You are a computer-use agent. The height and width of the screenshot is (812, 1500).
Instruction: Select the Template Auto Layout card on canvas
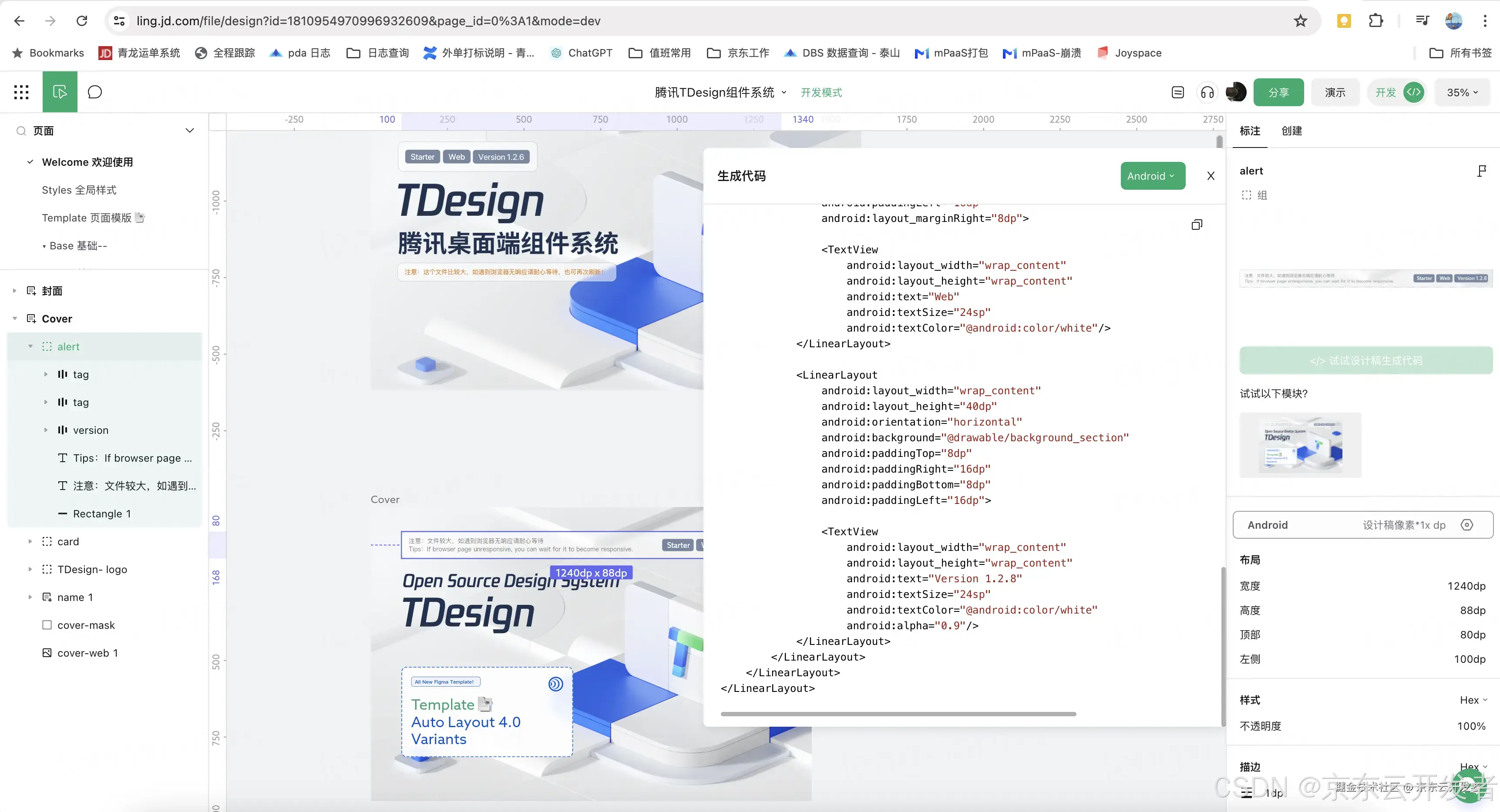point(487,712)
